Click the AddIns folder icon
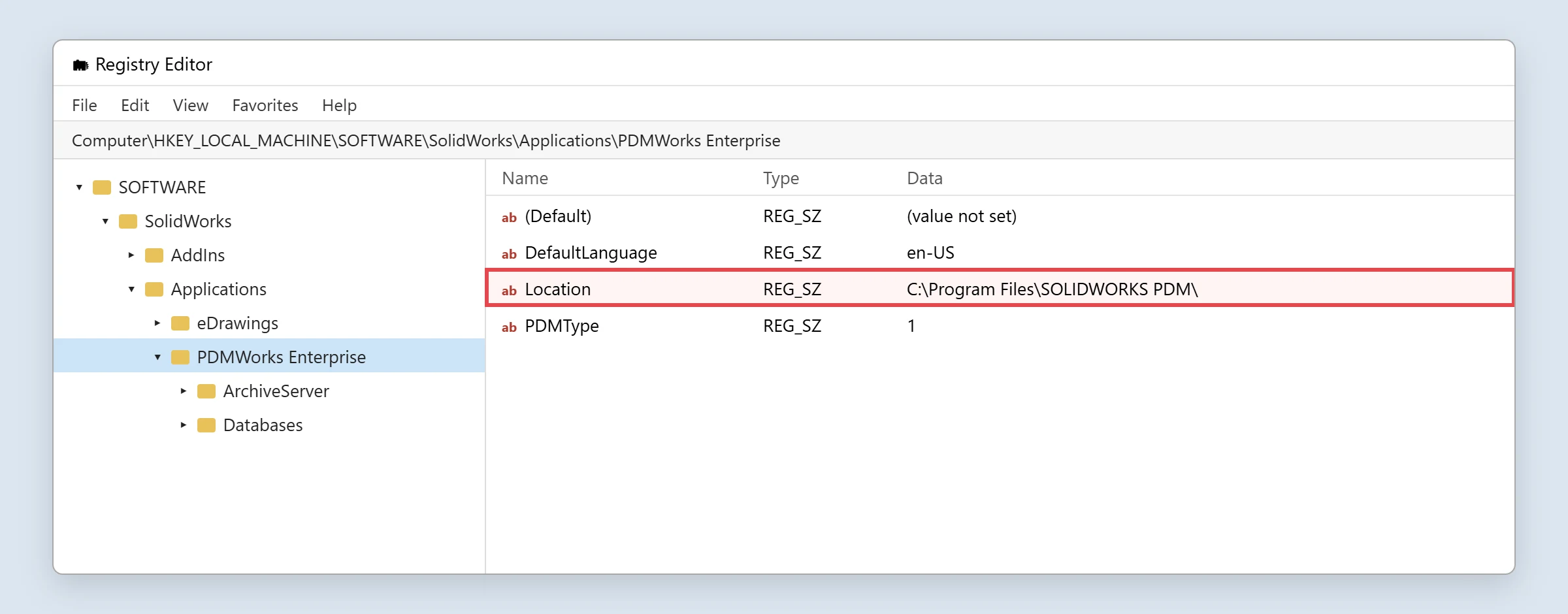 coord(154,256)
